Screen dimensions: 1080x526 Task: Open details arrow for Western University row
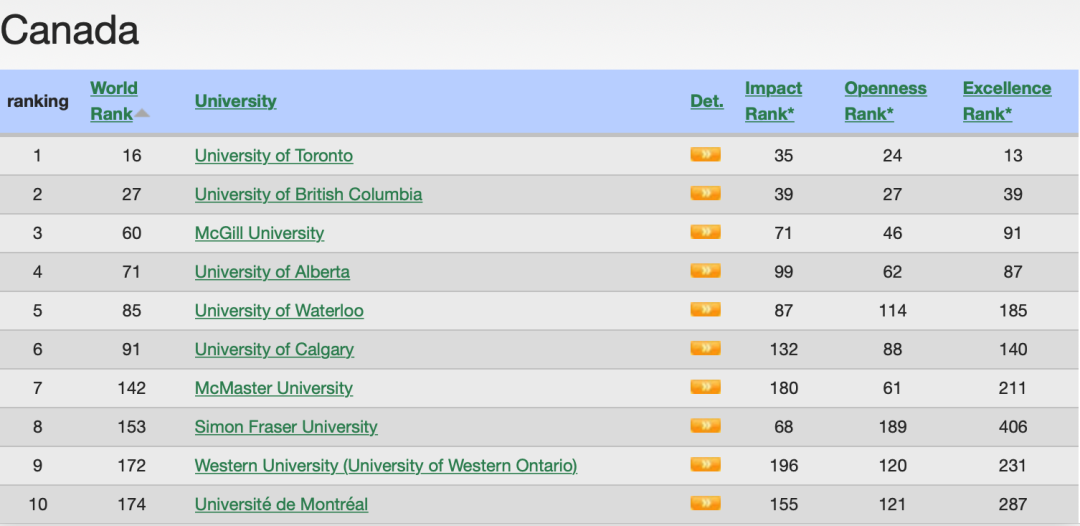[705, 465]
